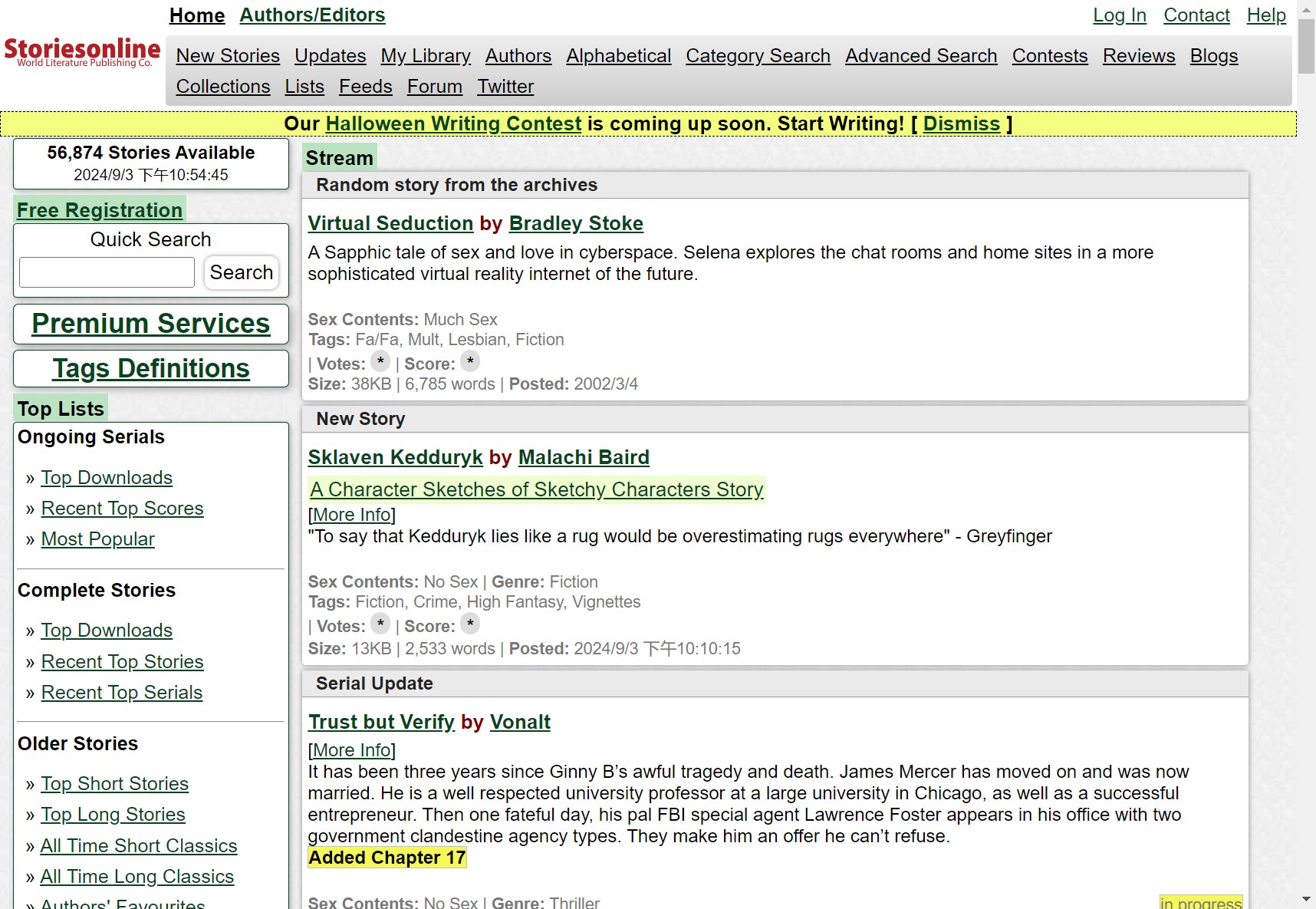Screen dimensions: 1316x909
Task: Open the story Virtual Seduction
Action: (x=390, y=223)
